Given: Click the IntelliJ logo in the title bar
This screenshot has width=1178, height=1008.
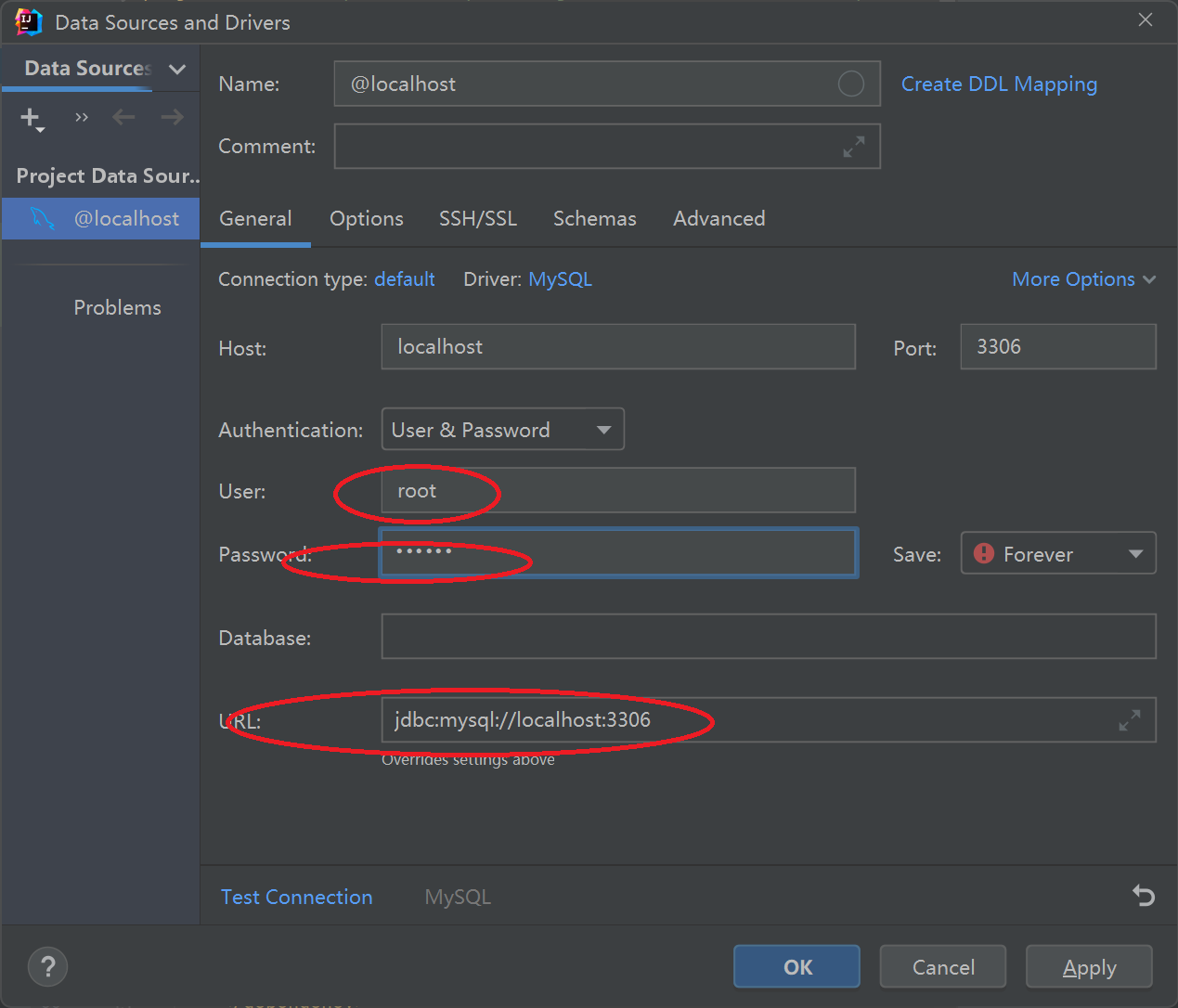Looking at the screenshot, I should (29, 22).
